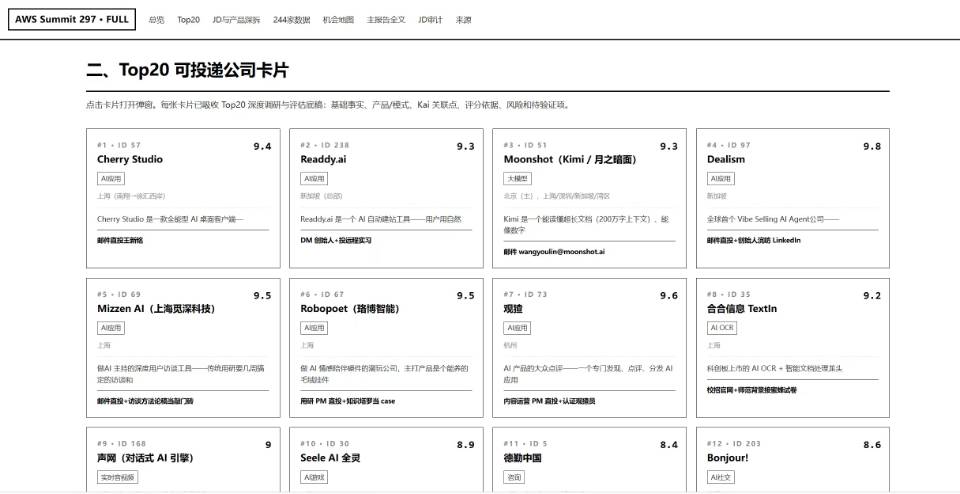
Task: Click the '#5 • ID 69' label
Action: (119, 294)
